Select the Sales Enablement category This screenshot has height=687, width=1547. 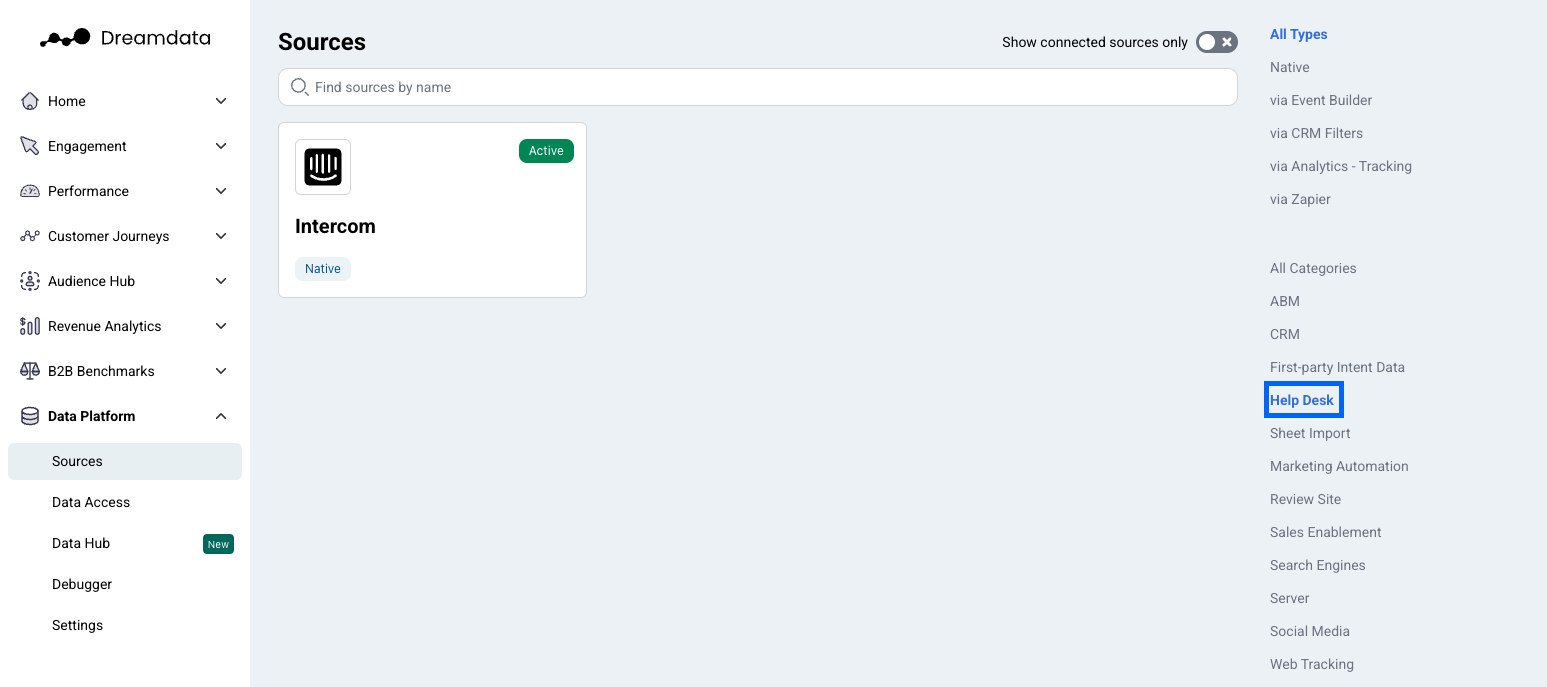coord(1326,532)
